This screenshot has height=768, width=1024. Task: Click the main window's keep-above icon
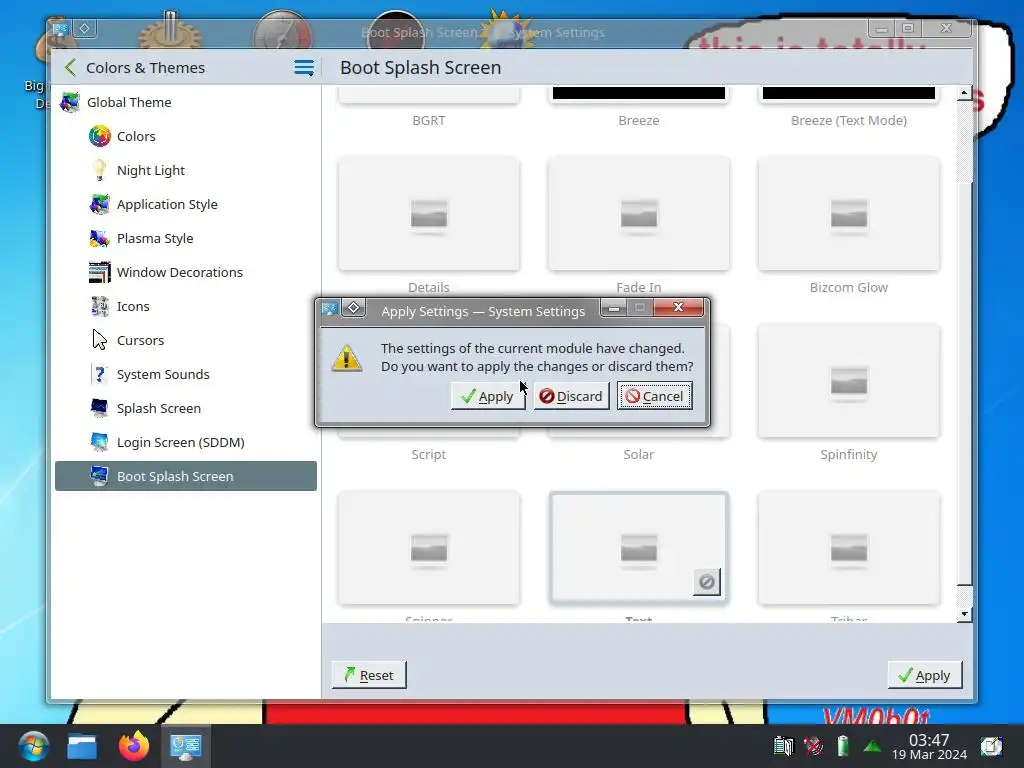click(x=84, y=28)
